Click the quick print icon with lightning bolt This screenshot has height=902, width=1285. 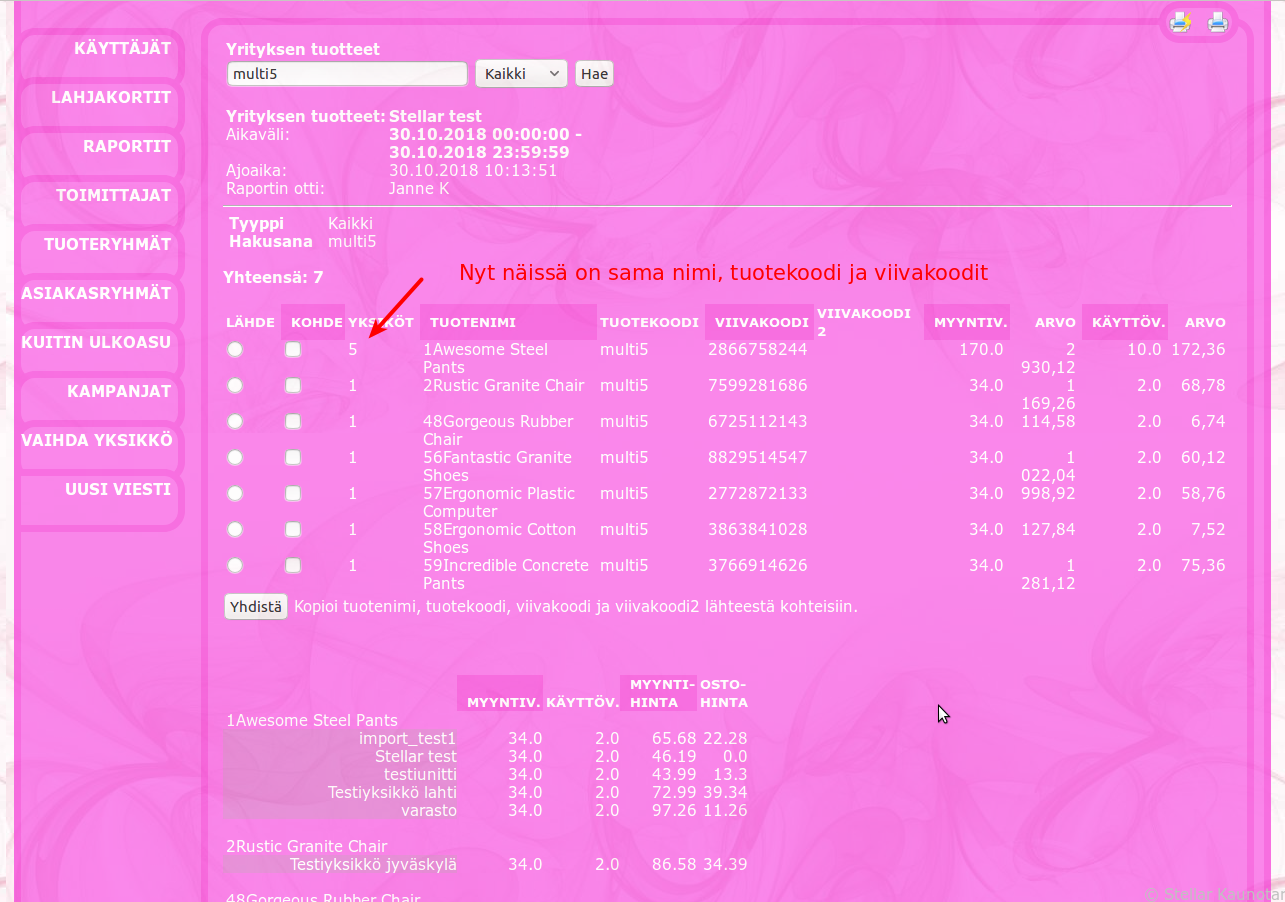(1181, 22)
